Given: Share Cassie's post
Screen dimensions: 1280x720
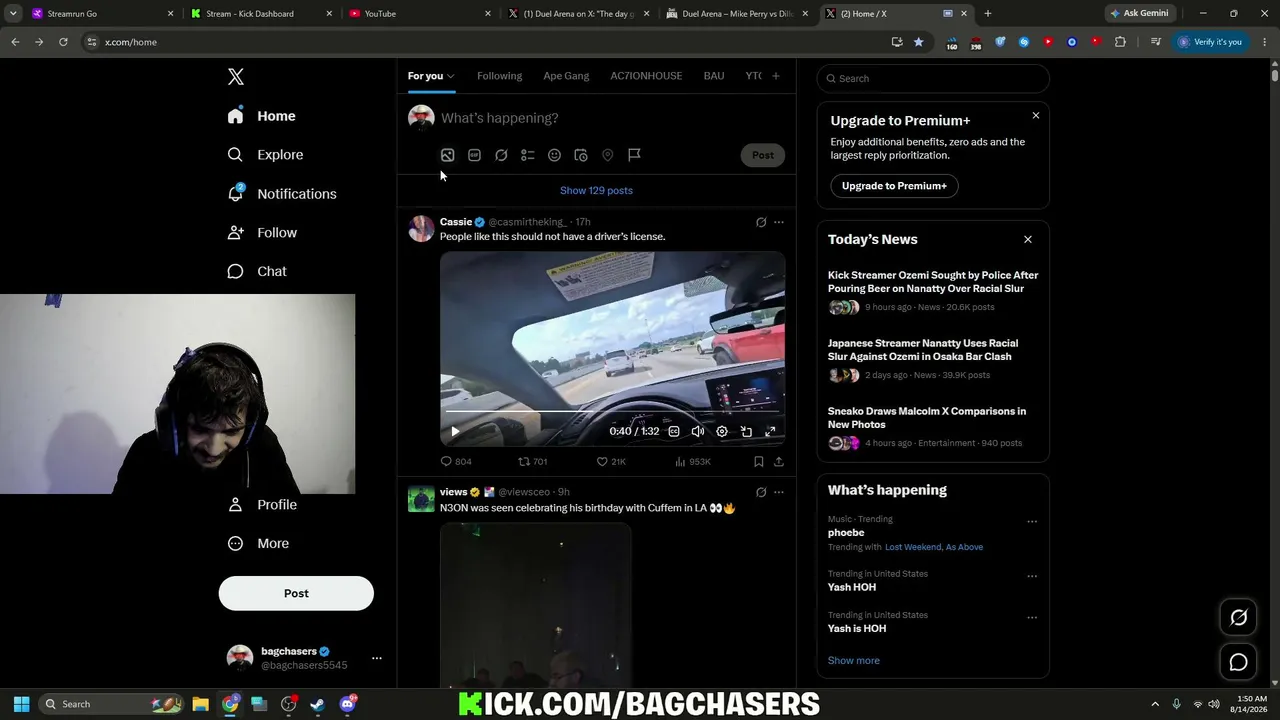Looking at the screenshot, I should pos(779,462).
